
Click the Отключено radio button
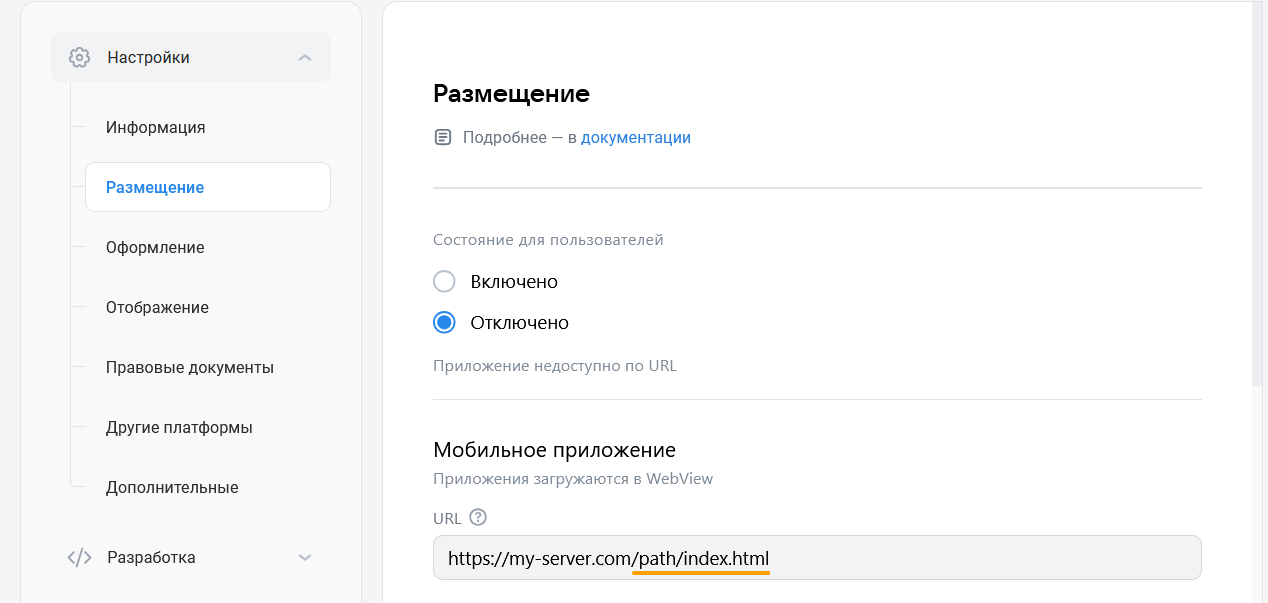tap(444, 322)
